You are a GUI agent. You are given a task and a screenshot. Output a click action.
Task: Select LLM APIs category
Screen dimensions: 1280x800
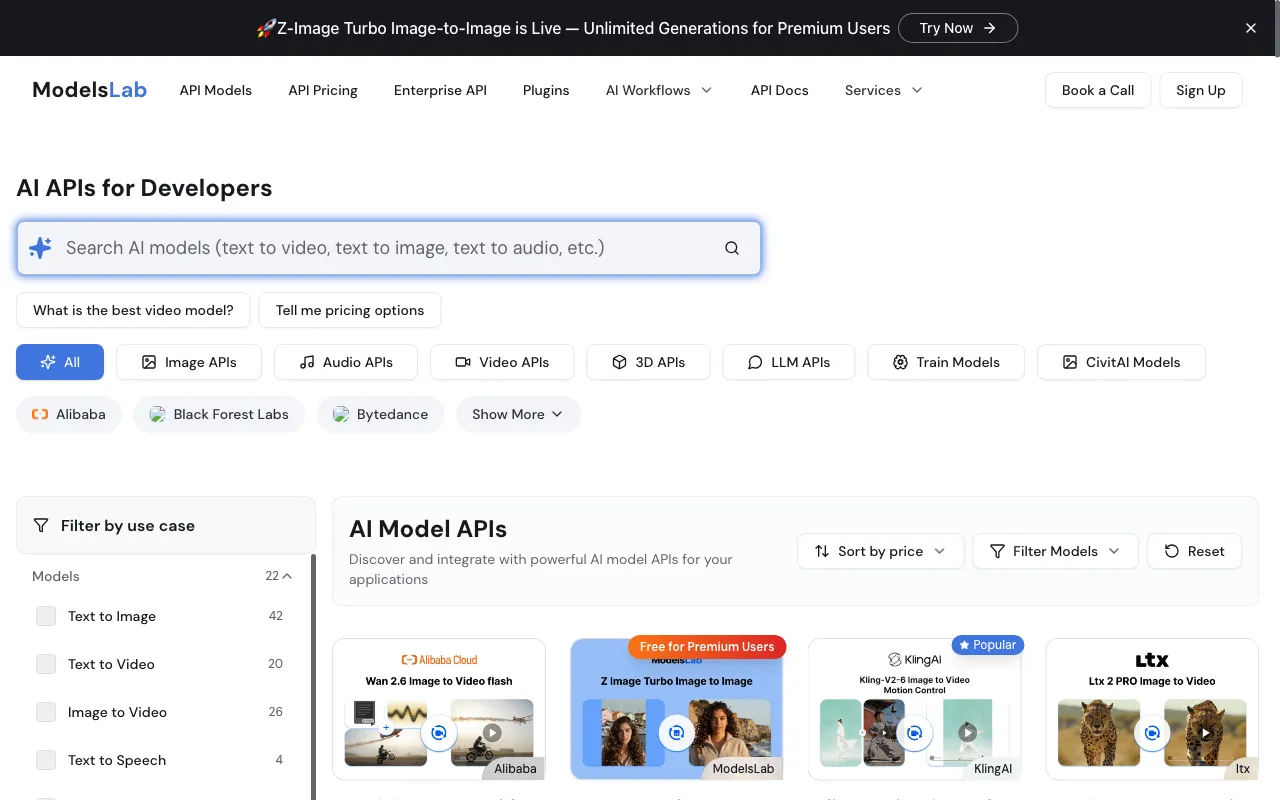(x=789, y=362)
